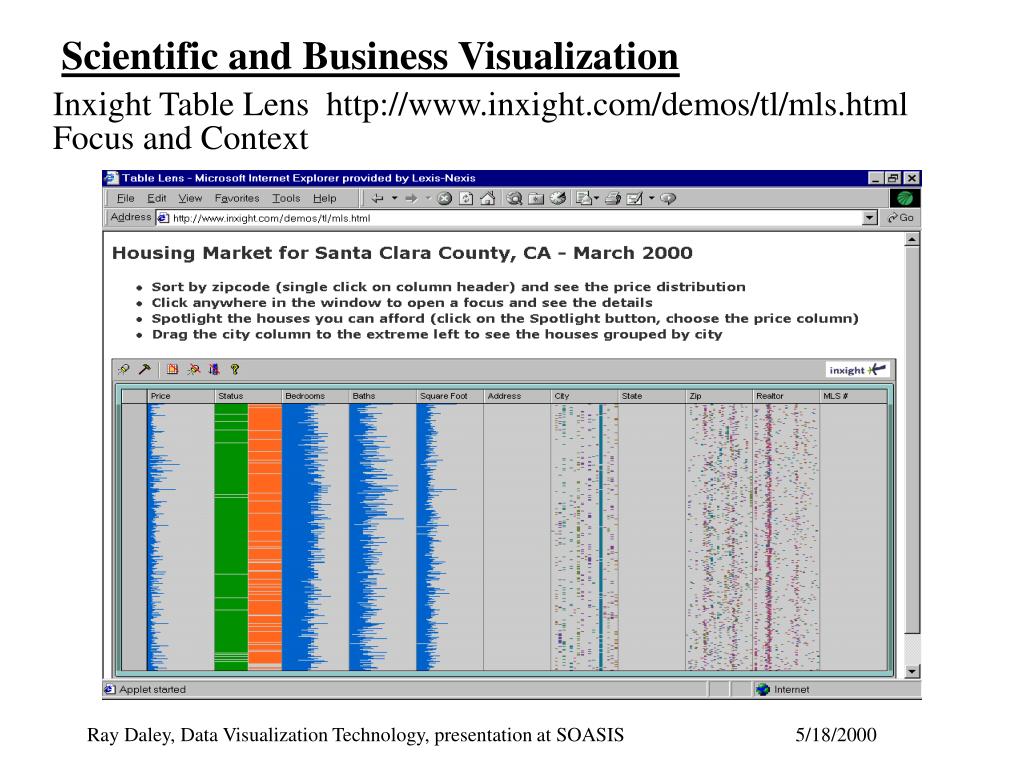Screen dimensions: 1024x768
Task: Click the Mail toolbar icon
Action: 584,199
